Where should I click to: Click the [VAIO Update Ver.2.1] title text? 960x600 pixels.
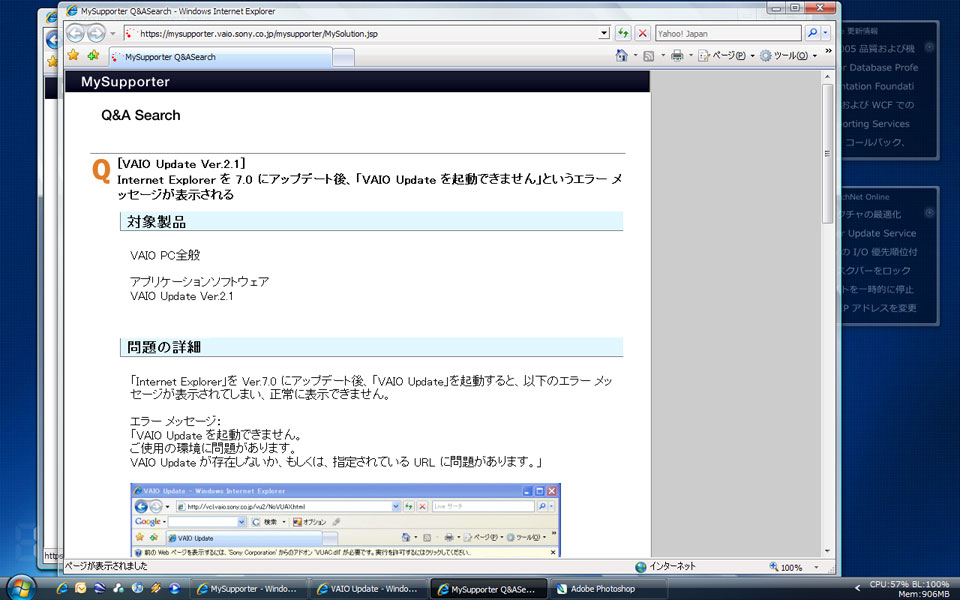(181, 164)
